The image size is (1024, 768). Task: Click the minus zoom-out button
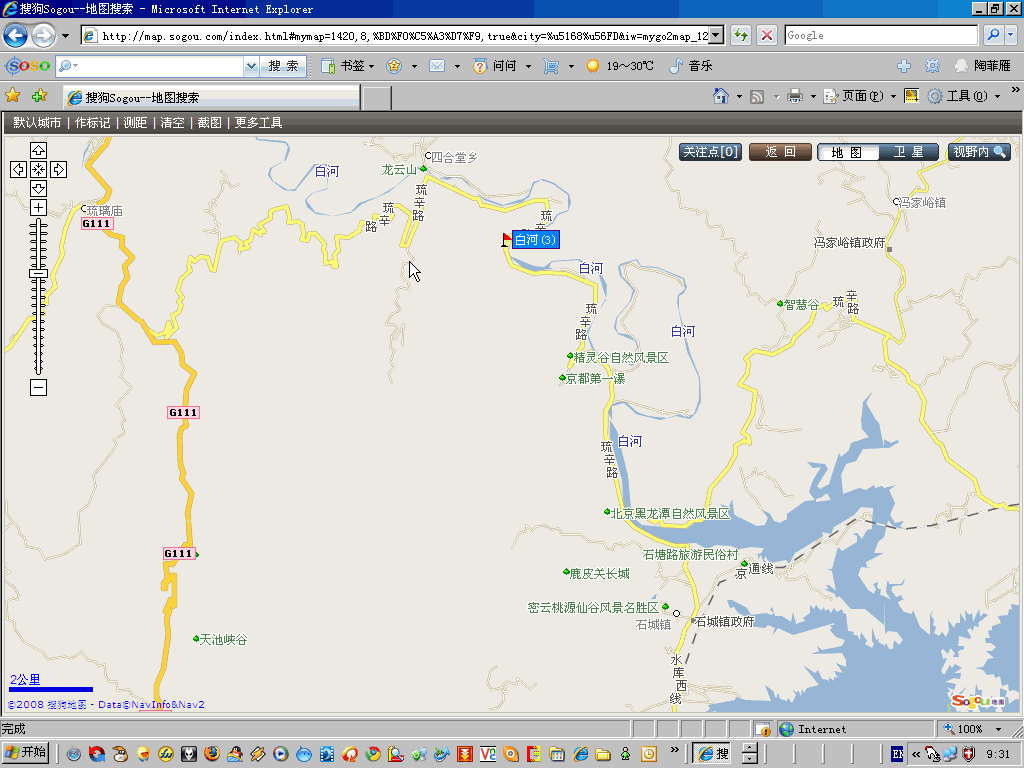click(x=38, y=387)
